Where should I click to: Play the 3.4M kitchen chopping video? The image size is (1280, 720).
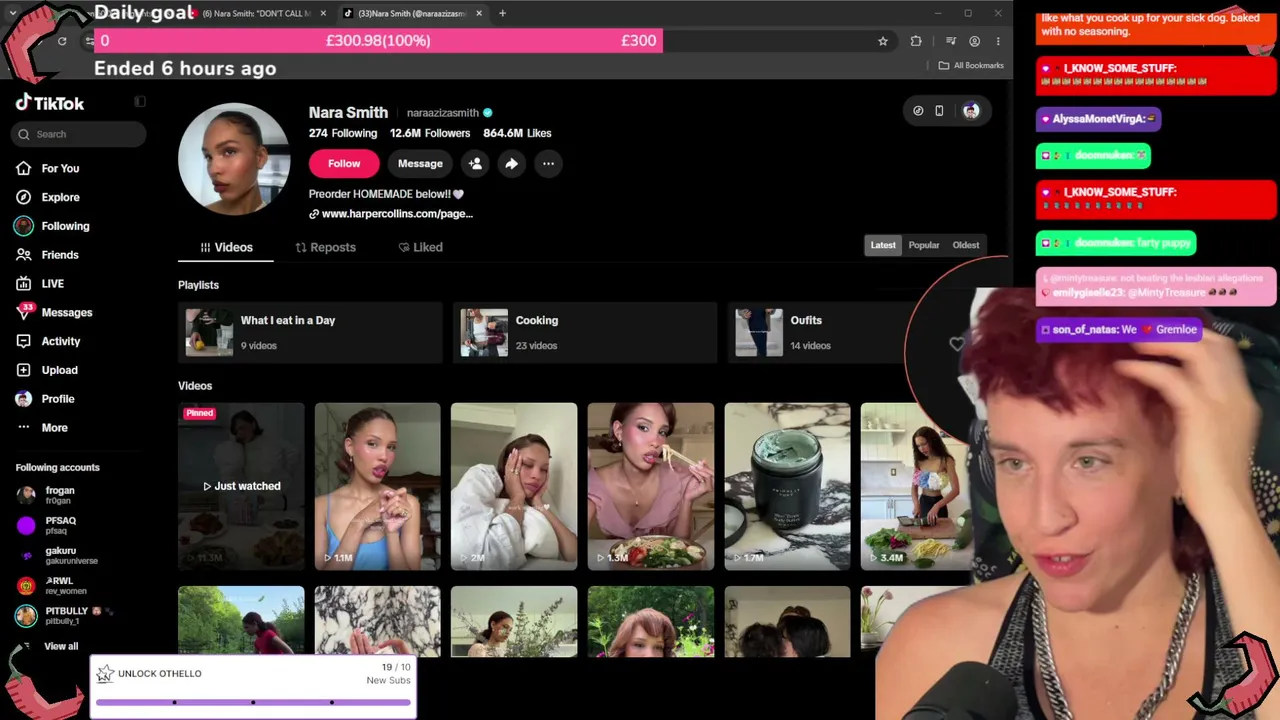[x=915, y=486]
